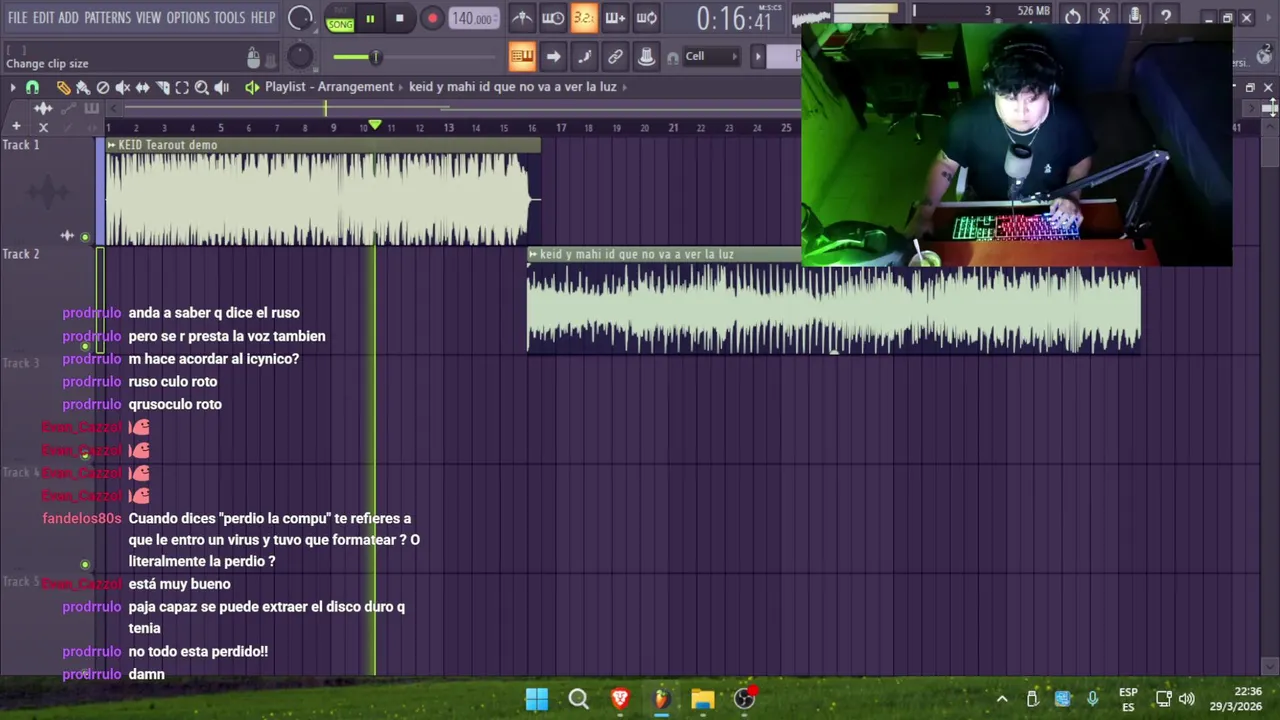
Task: Open the playlist options menu arrow
Action: (x=12, y=87)
